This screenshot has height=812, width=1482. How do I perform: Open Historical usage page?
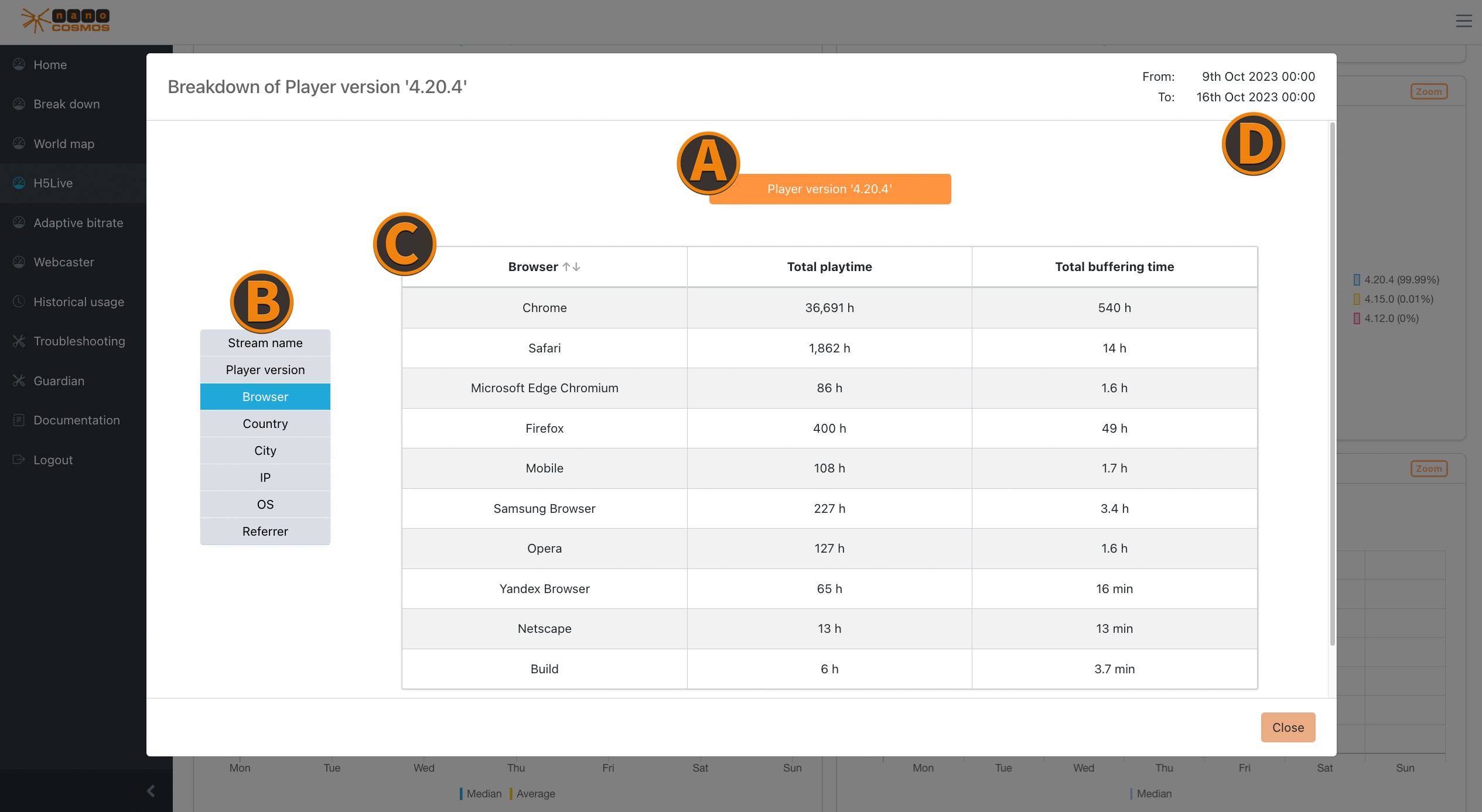(x=79, y=301)
